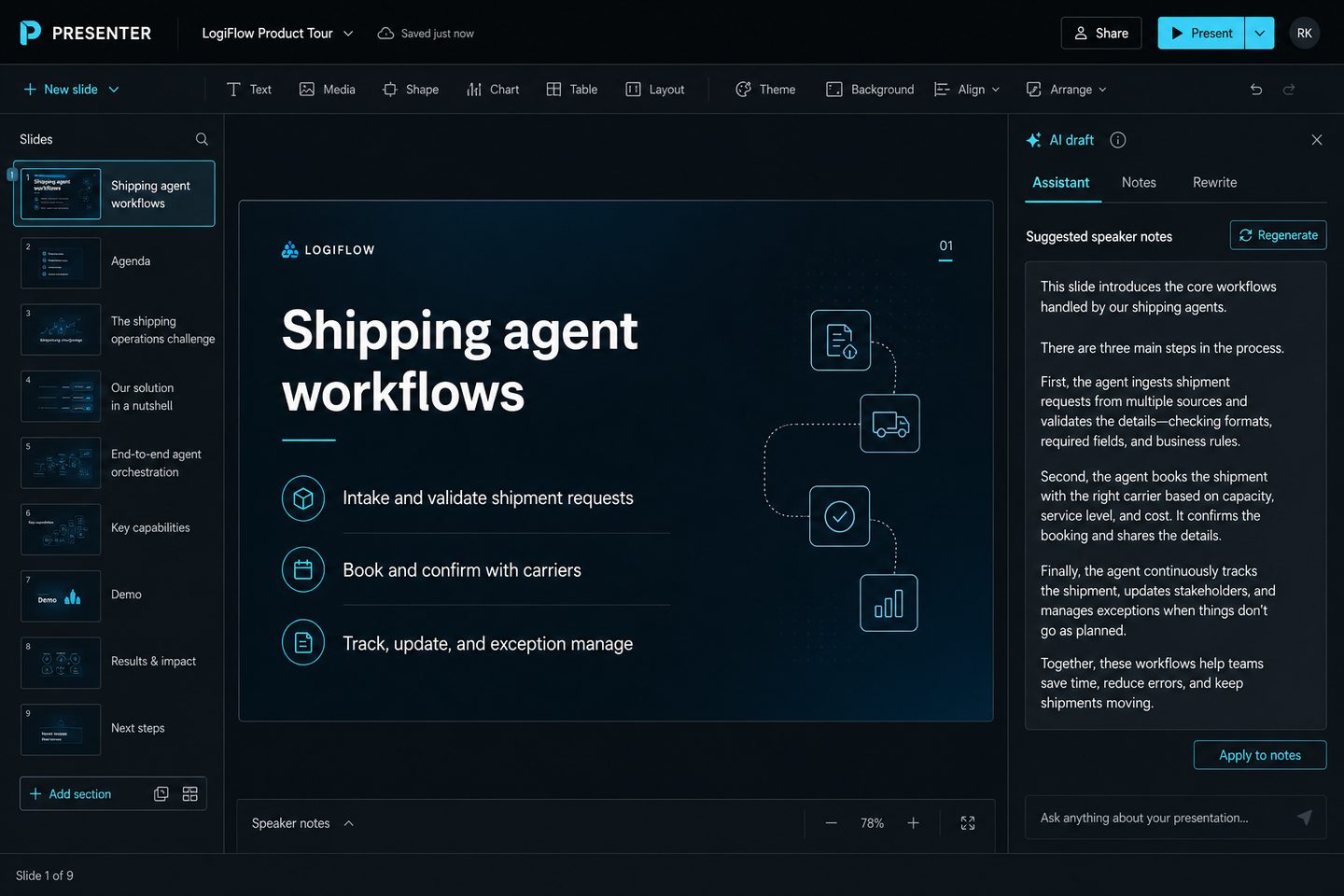This screenshot has height=896, width=1344.
Task: Select the delivery truck icon in slide diagram
Action: click(x=889, y=424)
